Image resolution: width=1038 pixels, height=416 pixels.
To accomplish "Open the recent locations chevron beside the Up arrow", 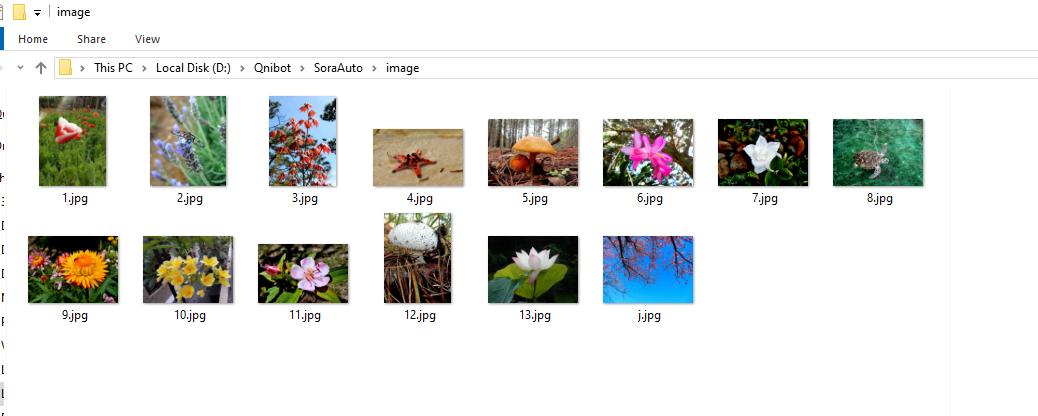I will [20, 68].
